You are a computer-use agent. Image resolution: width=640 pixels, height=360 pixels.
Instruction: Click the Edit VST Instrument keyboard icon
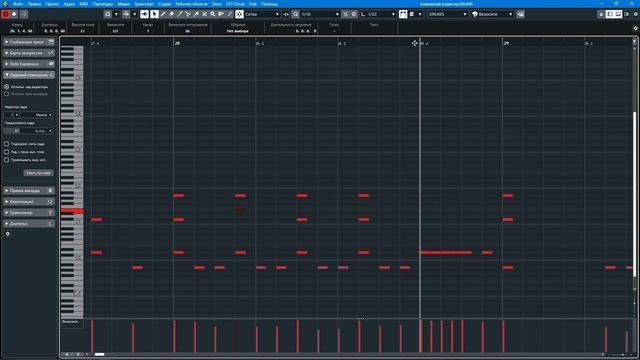tap(520, 14)
